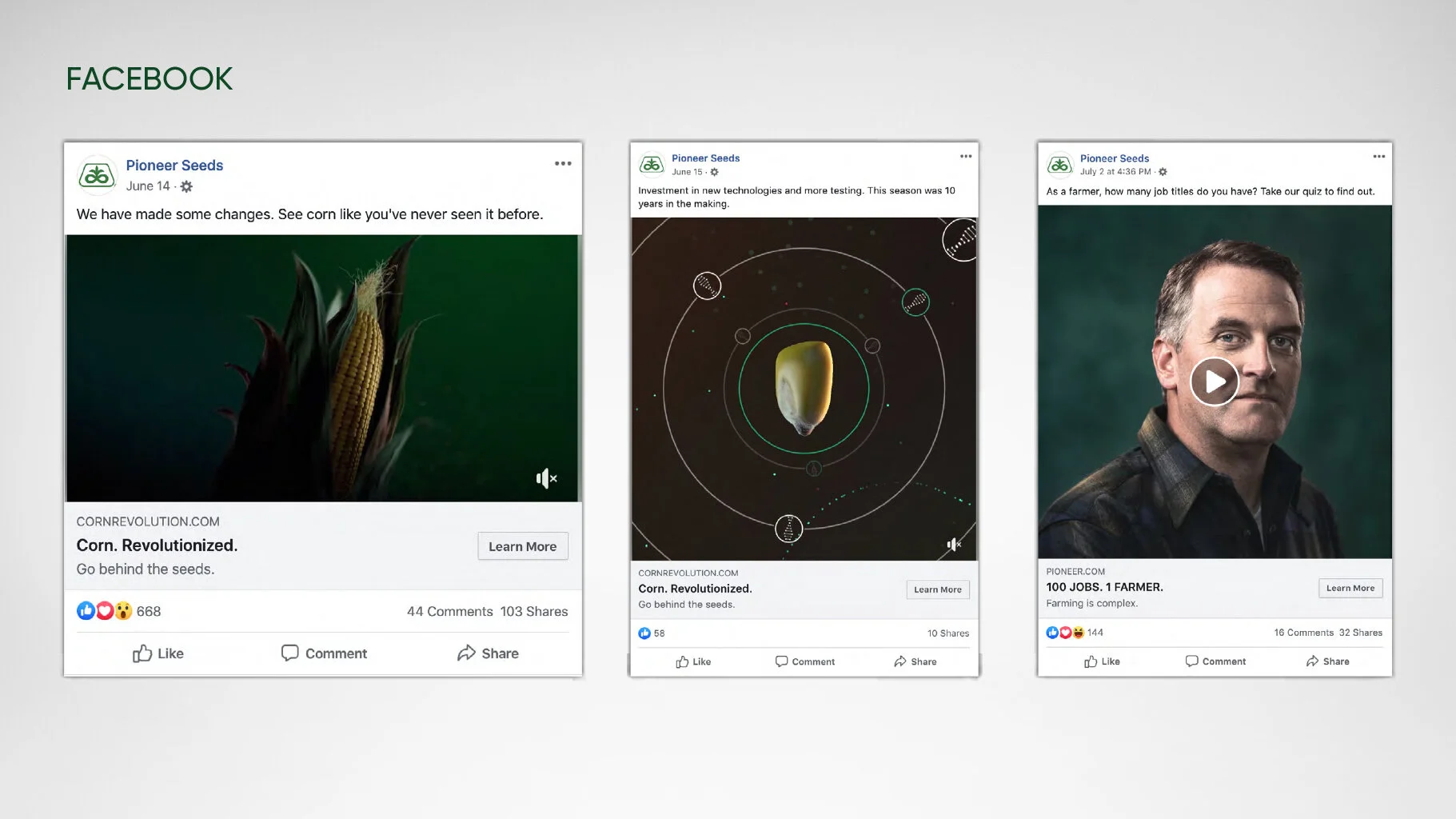Unmute the corn kernel orbit video
The width and height of the screenshot is (1456, 819).
[x=954, y=545]
